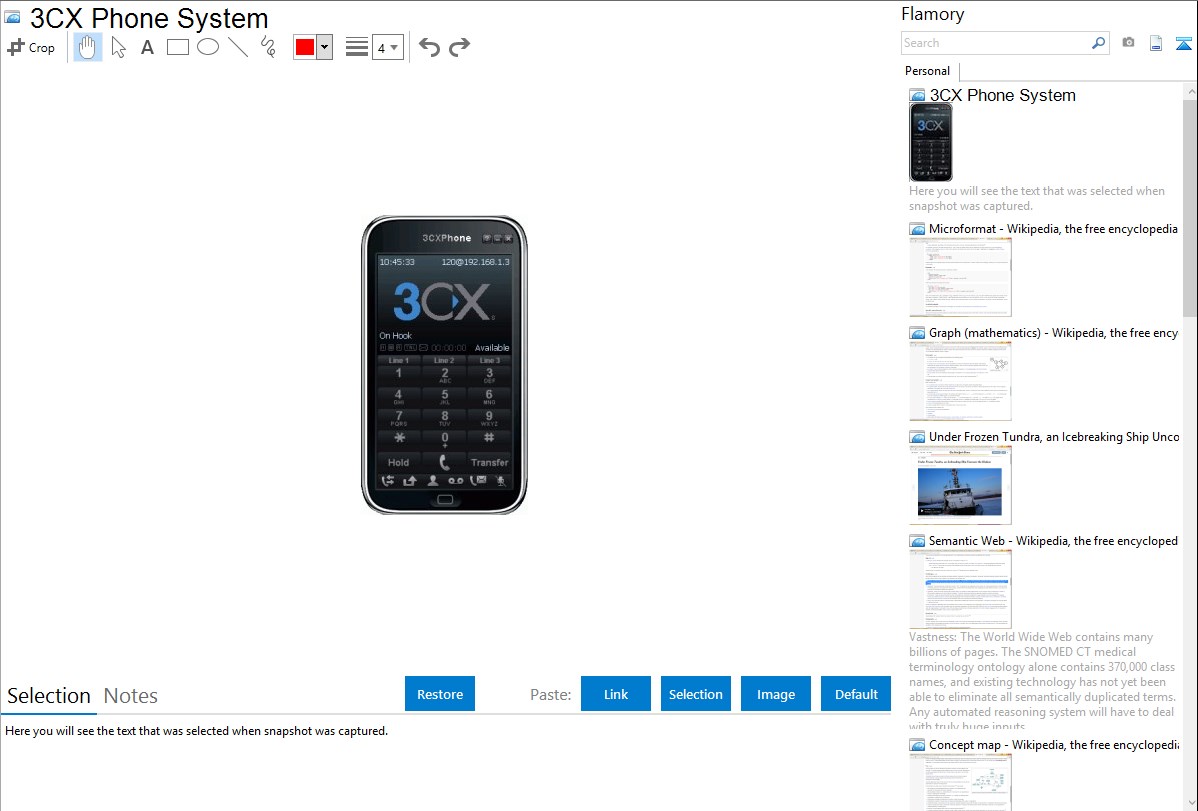Choose the text annotation tool
The image size is (1198, 811).
coord(147,47)
